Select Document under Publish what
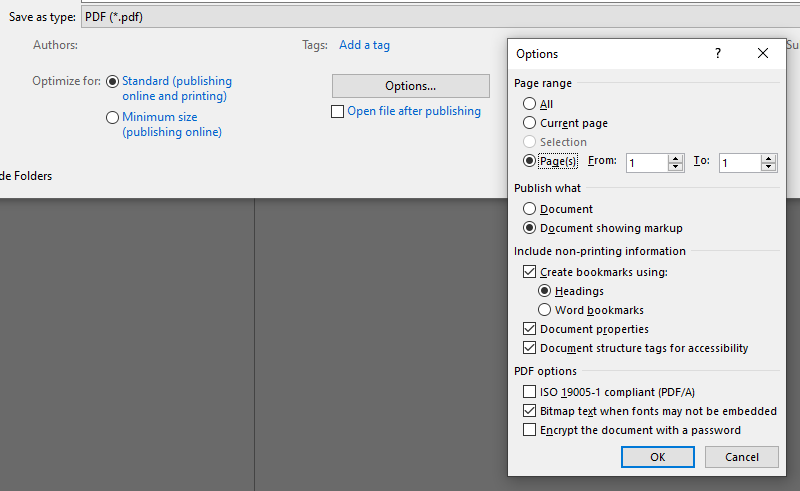 pos(529,209)
